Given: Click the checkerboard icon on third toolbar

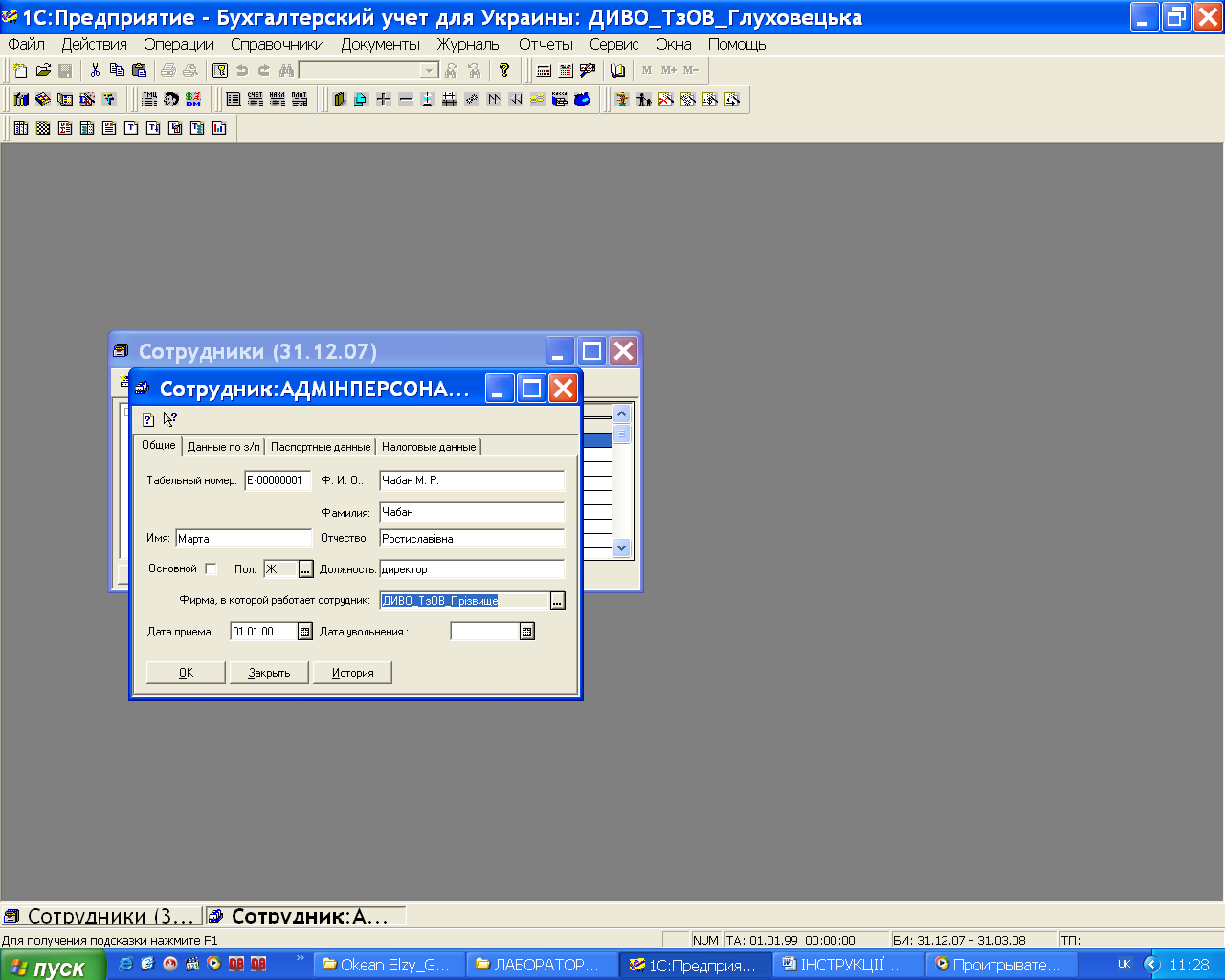Looking at the screenshot, I should 43,127.
